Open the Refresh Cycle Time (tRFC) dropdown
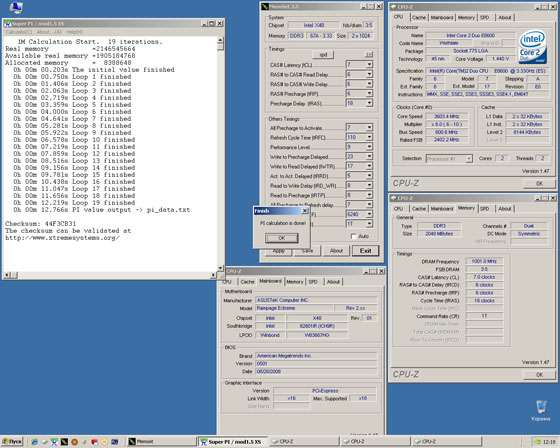The image size is (560, 448). pyautogui.click(x=369, y=137)
